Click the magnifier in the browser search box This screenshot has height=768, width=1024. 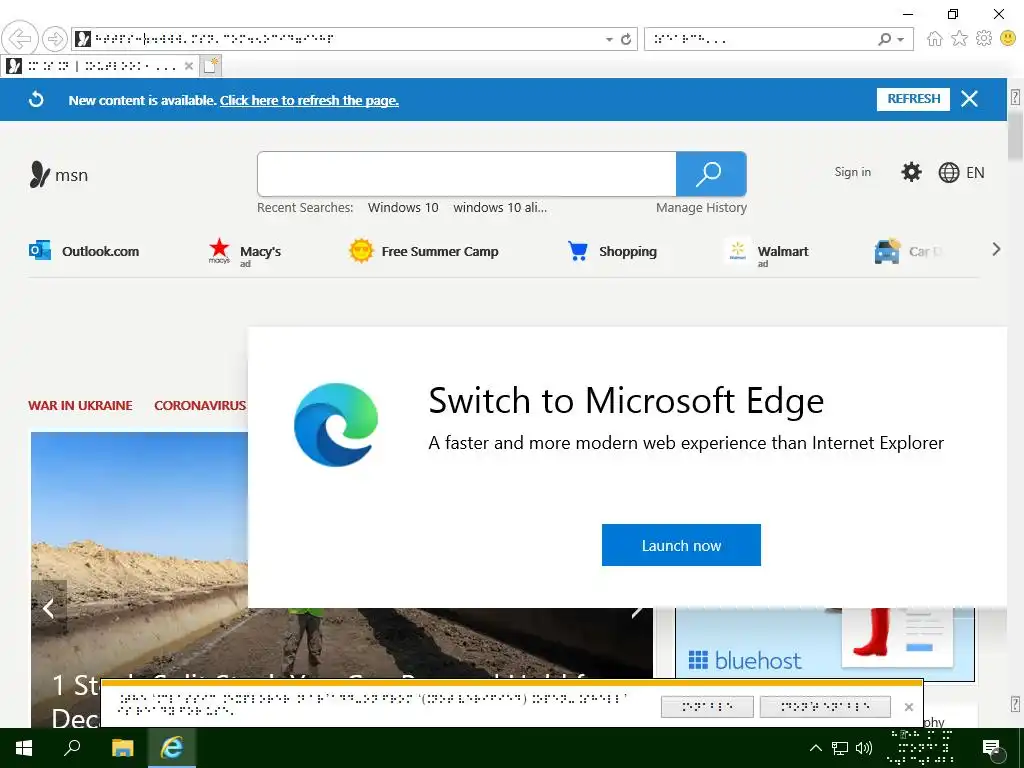[x=884, y=39]
